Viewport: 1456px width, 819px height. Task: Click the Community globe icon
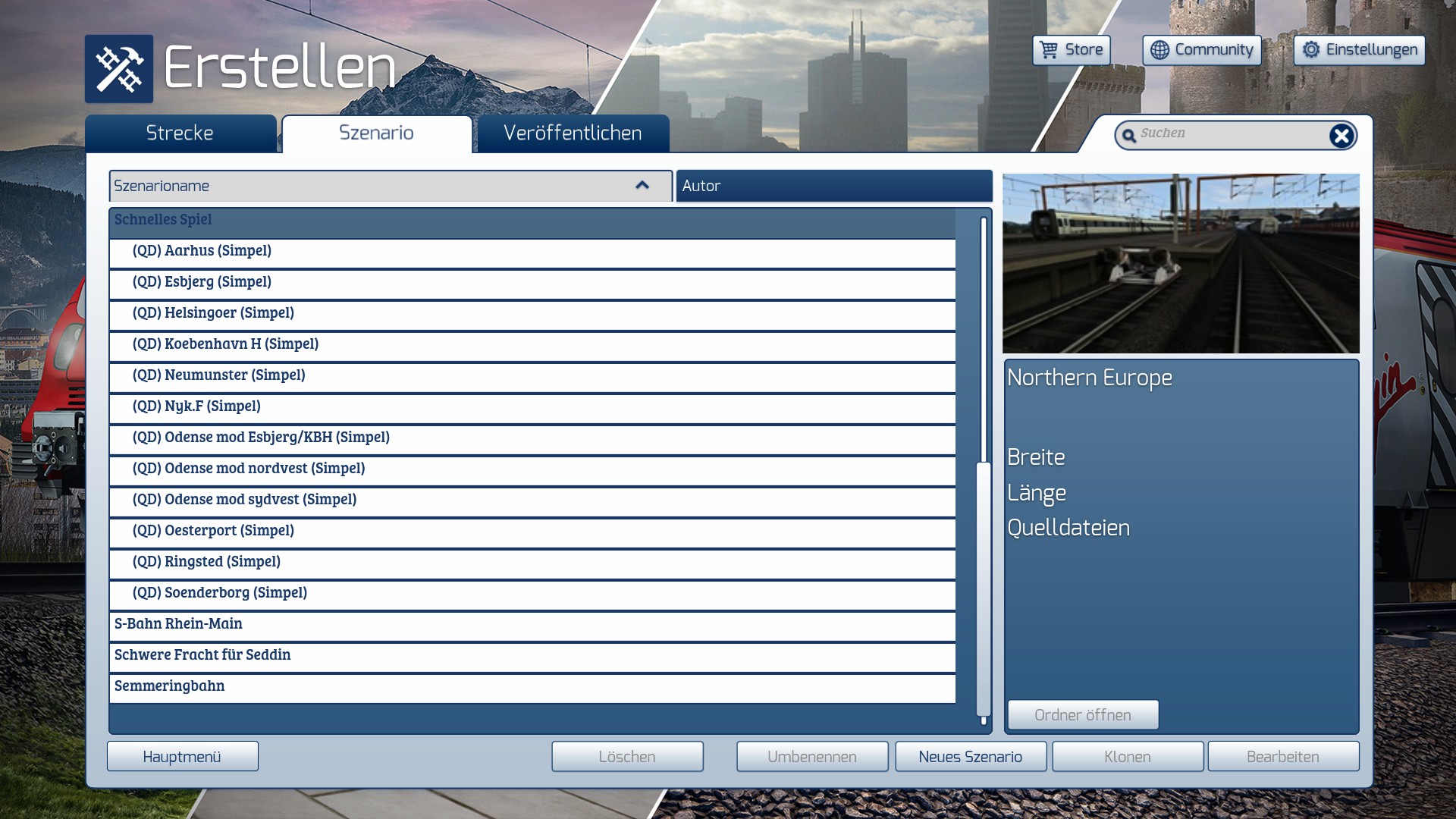point(1159,50)
